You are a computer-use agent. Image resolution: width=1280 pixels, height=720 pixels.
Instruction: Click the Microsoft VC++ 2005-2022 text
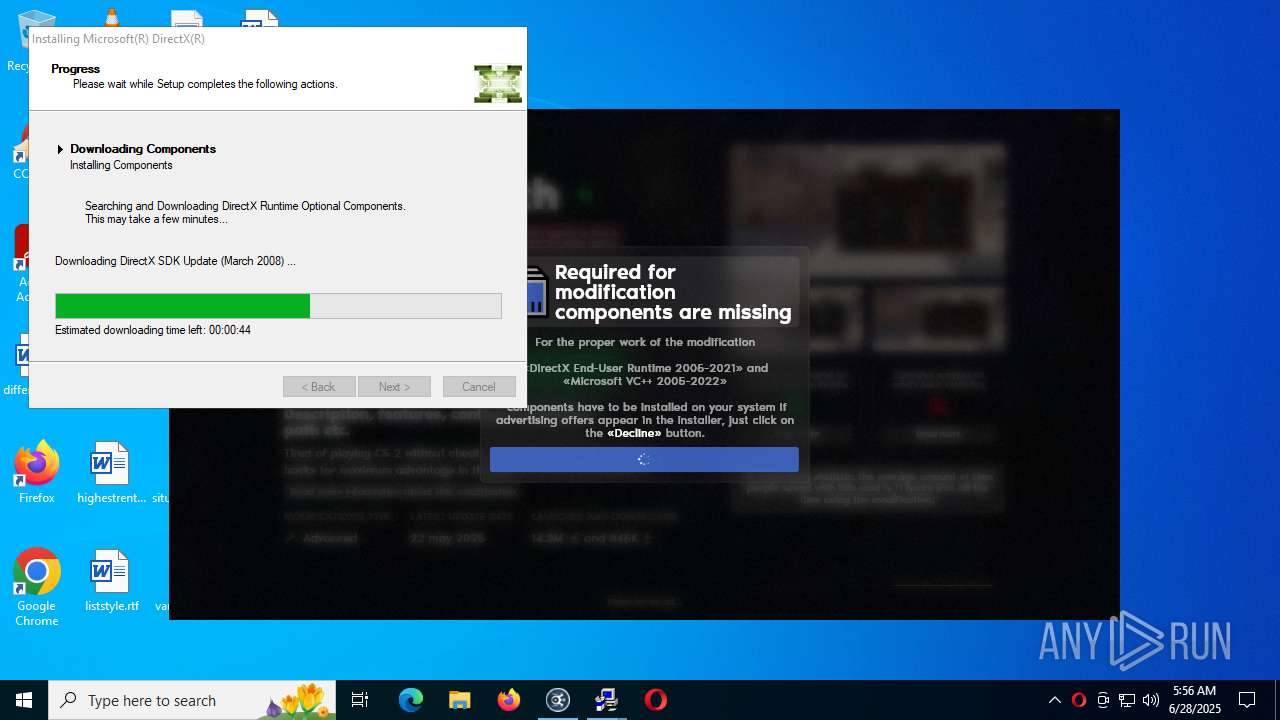pyautogui.click(x=645, y=381)
